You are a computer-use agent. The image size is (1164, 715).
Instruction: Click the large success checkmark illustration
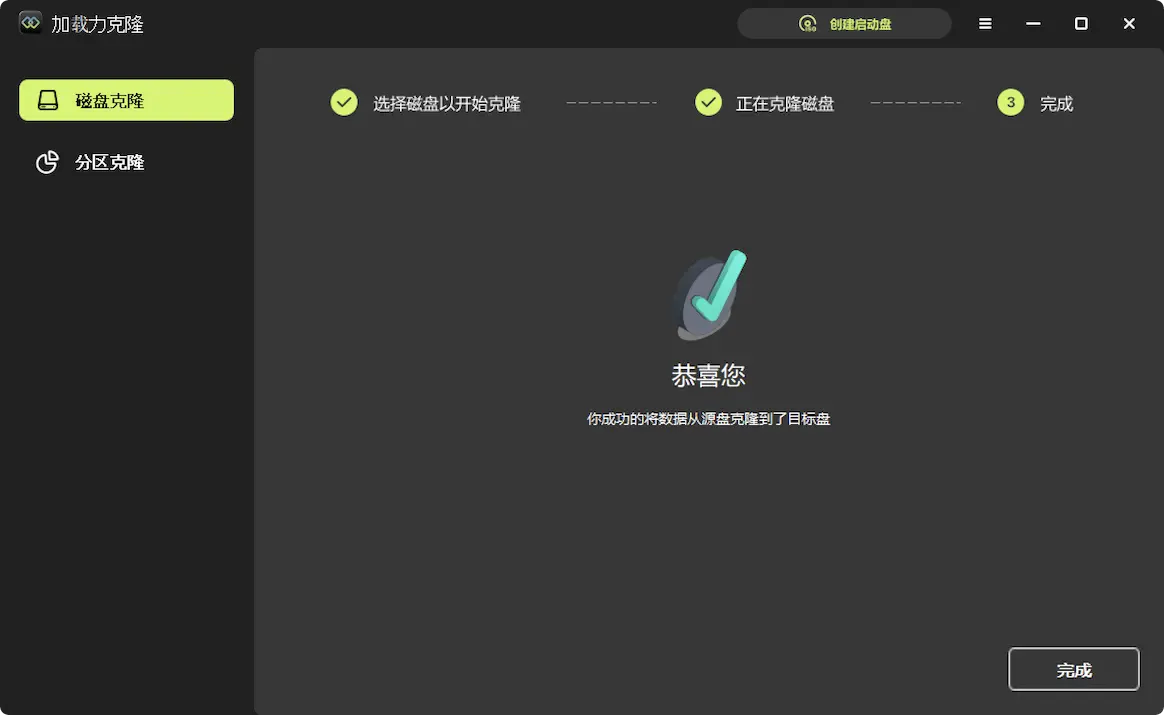click(x=708, y=295)
